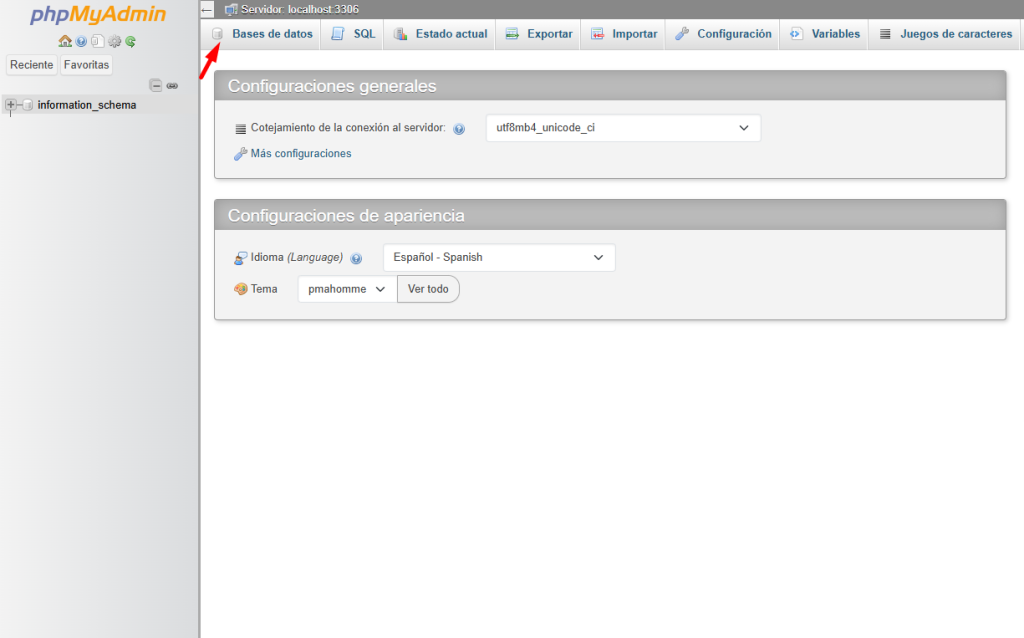Reload navigation panel with green refresh icon
Image resolution: width=1024 pixels, height=638 pixels.
(130, 41)
